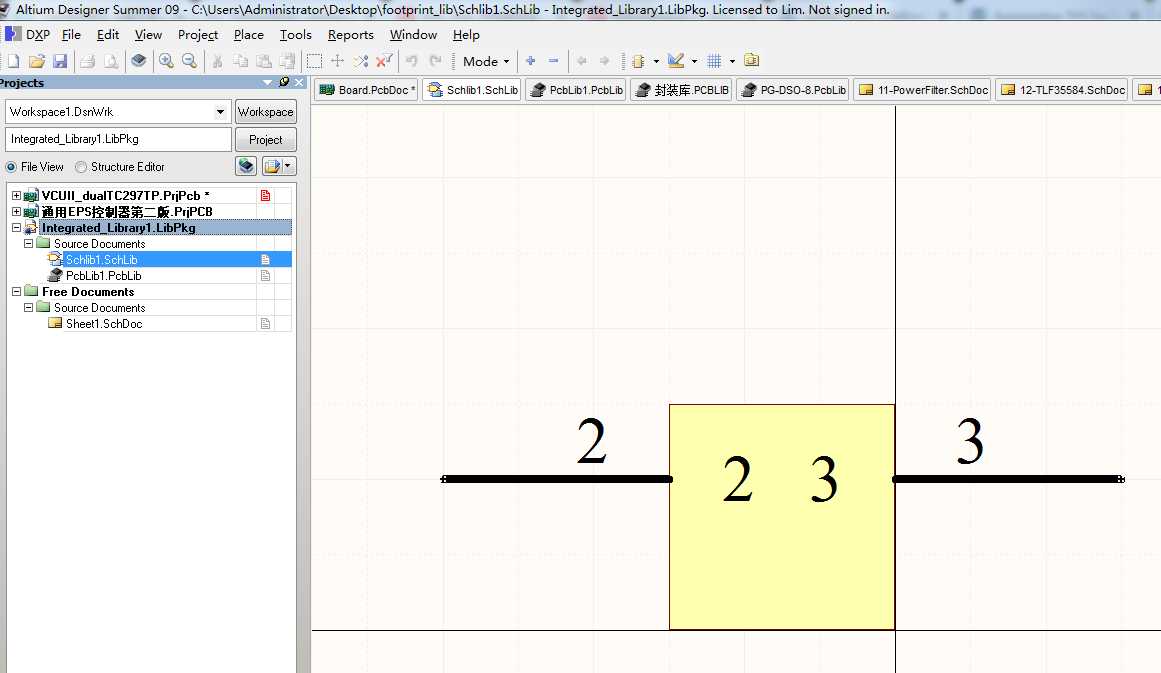
Task: Collapse Source Documents under Integrated_Library1.LibPkg
Action: point(28,244)
